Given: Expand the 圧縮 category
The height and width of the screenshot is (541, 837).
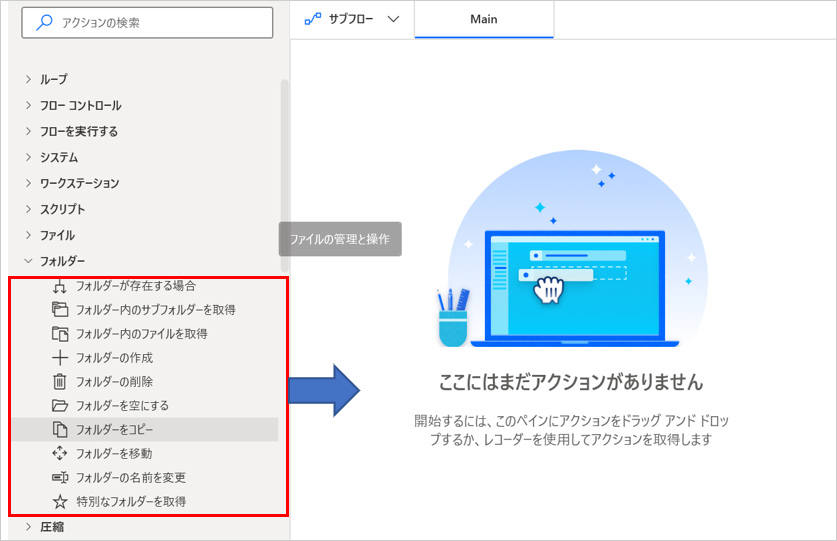Looking at the screenshot, I should [28, 526].
